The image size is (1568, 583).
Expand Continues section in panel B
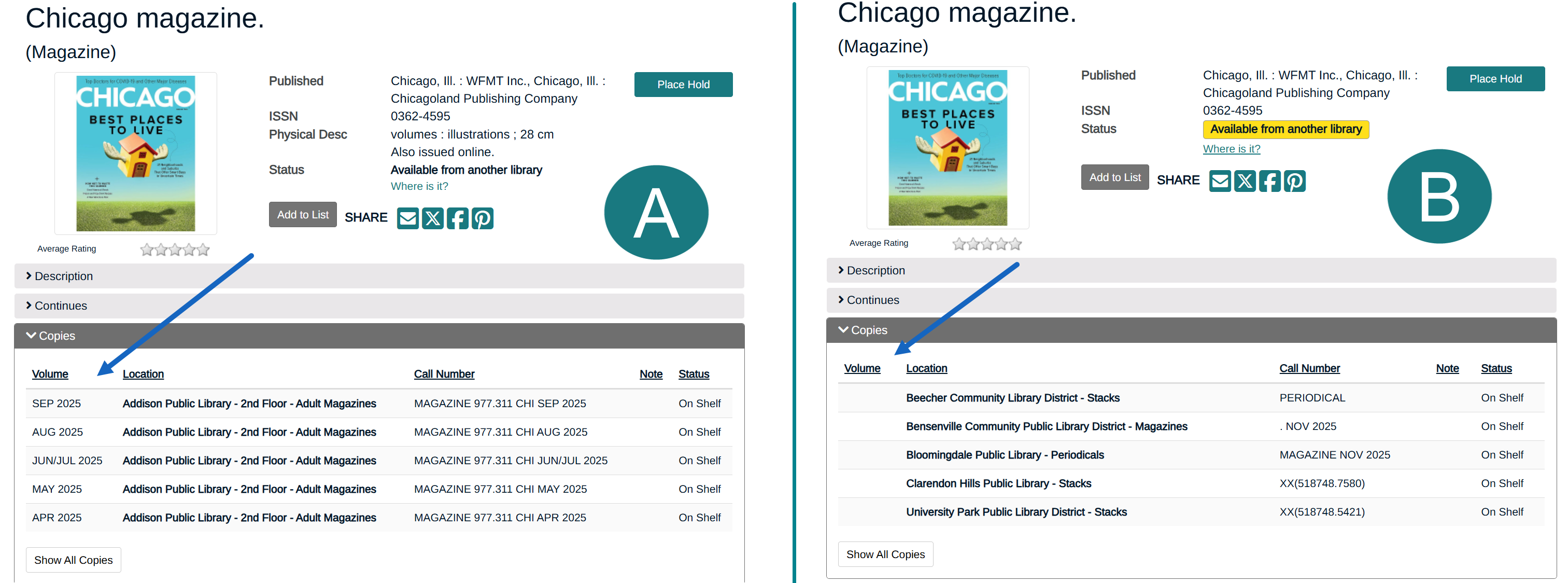point(872,300)
